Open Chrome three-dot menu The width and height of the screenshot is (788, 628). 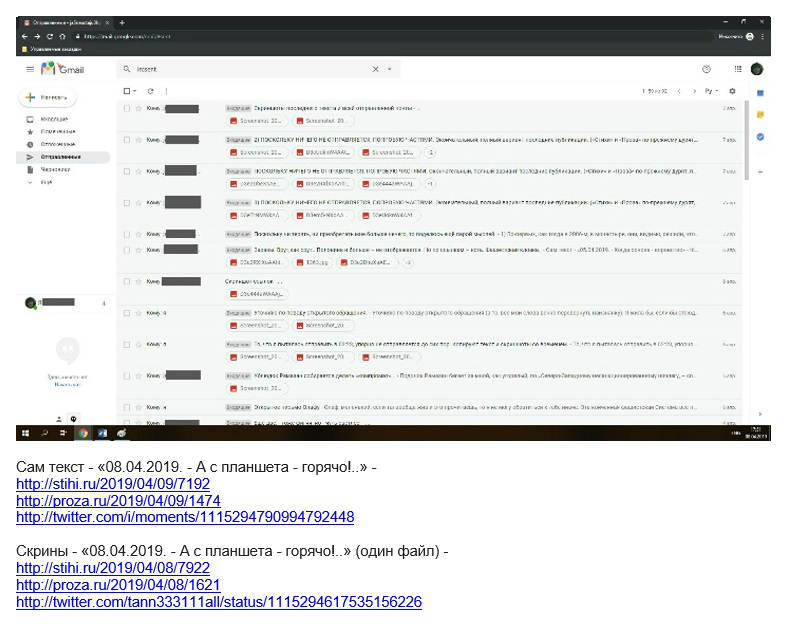(x=762, y=36)
